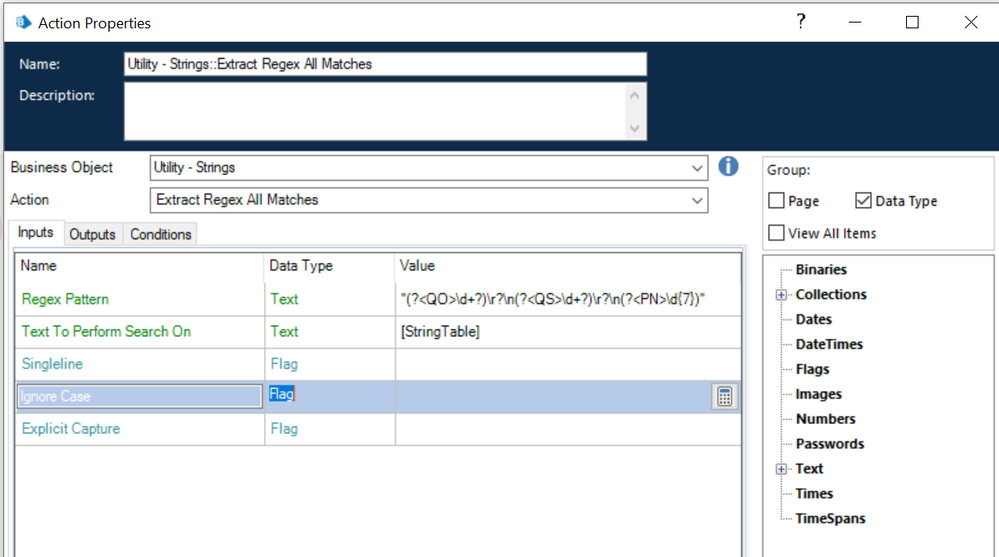Switch to the Conditions tab
This screenshot has width=999, height=557.
point(161,235)
